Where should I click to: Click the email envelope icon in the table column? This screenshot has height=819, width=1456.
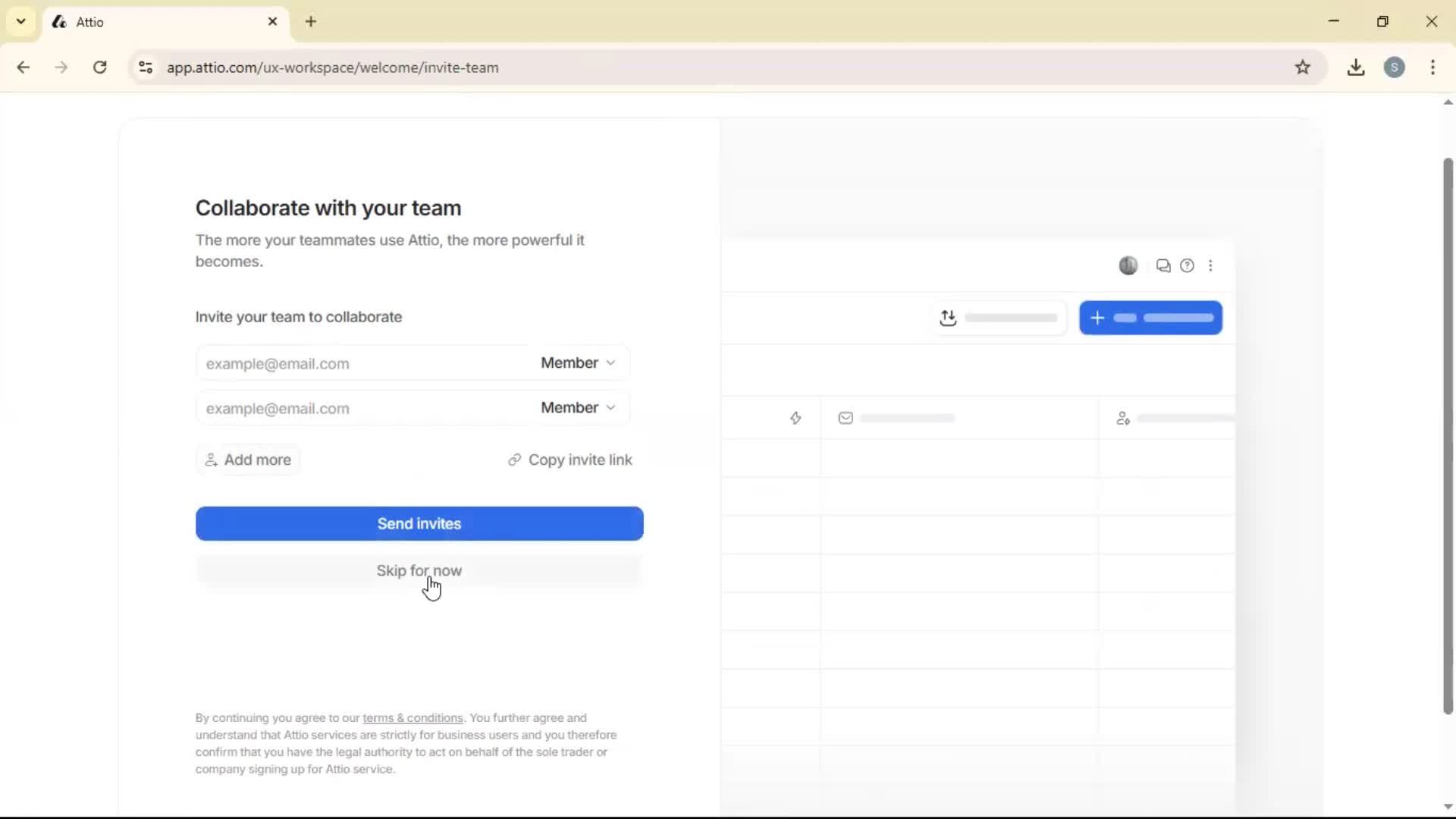846,418
